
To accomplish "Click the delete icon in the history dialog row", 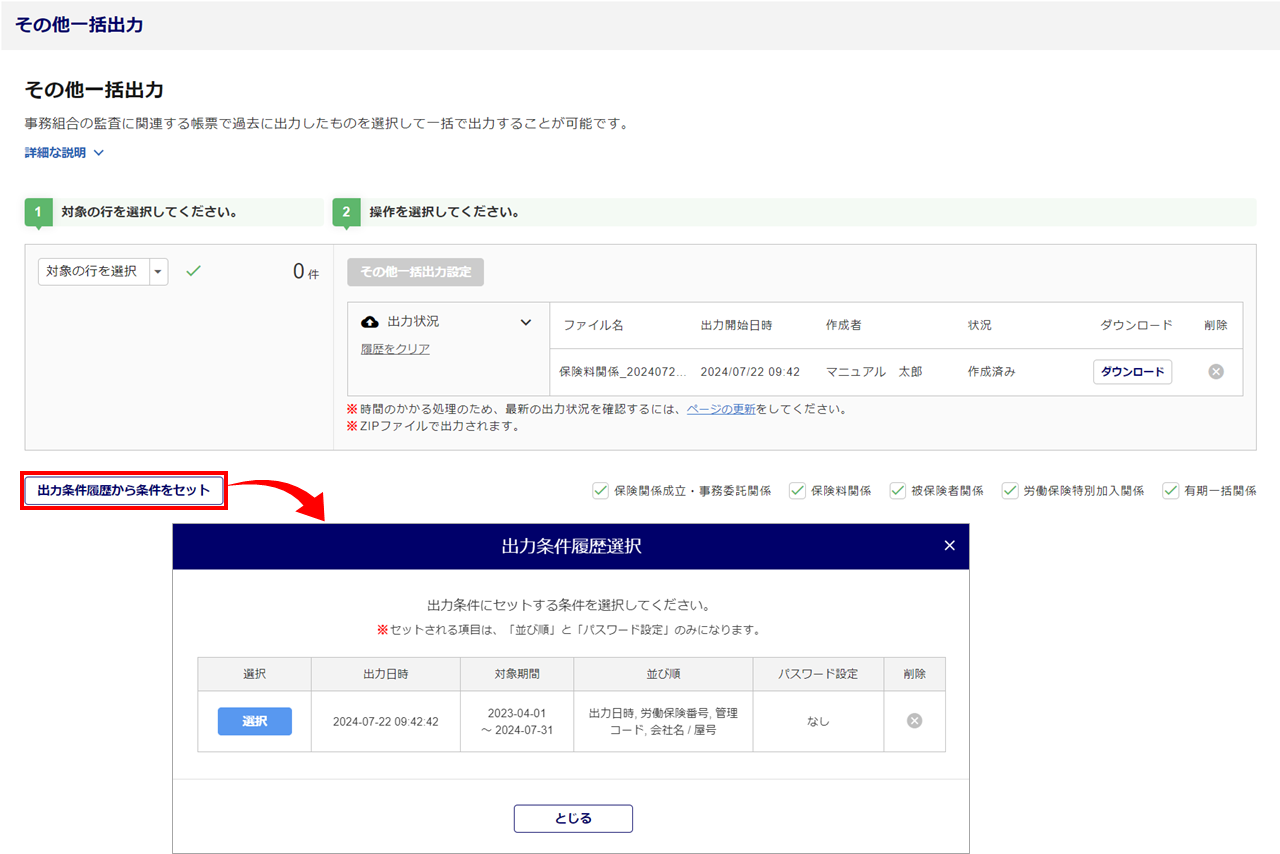I will 914,721.
